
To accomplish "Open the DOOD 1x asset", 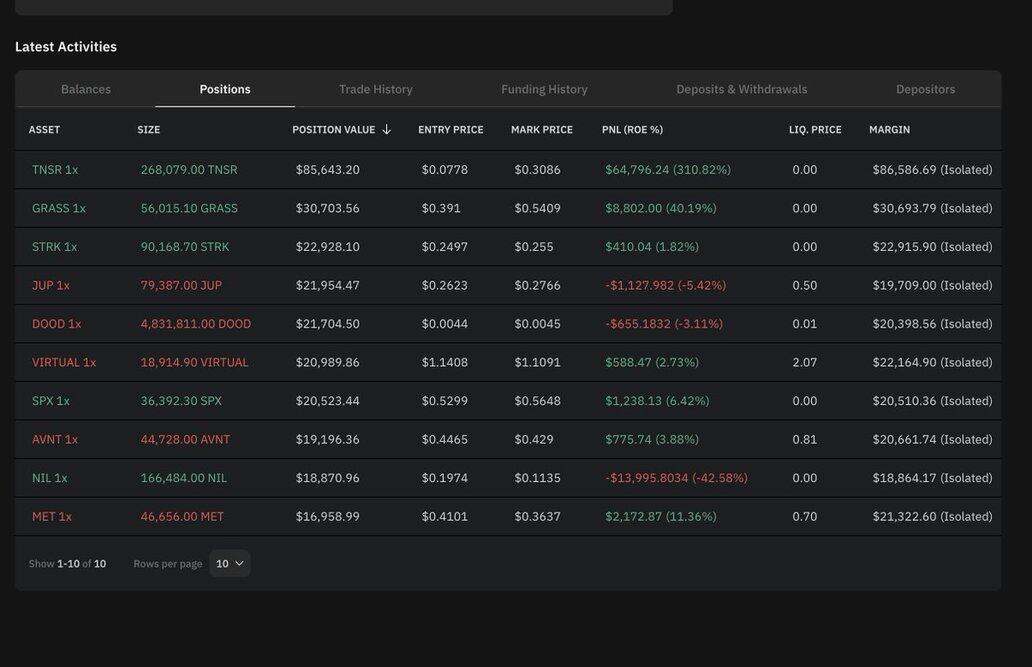I will coord(56,324).
